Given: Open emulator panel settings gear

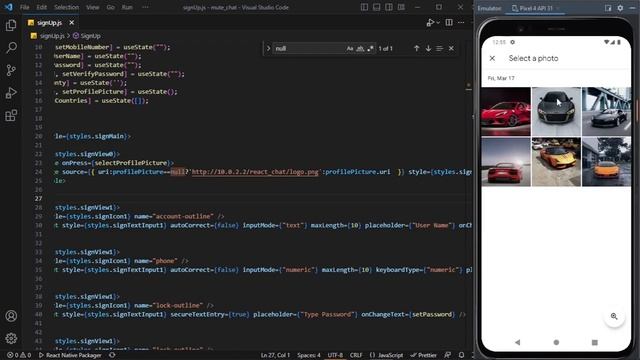Looking at the screenshot, I should click(x=620, y=8).
